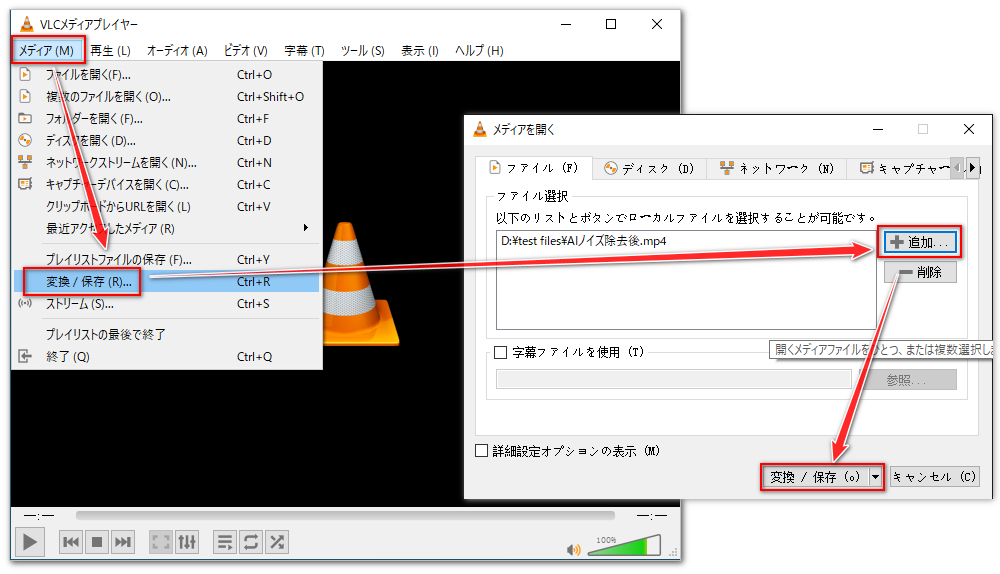Click VLC cone icon in main title bar

27,24
